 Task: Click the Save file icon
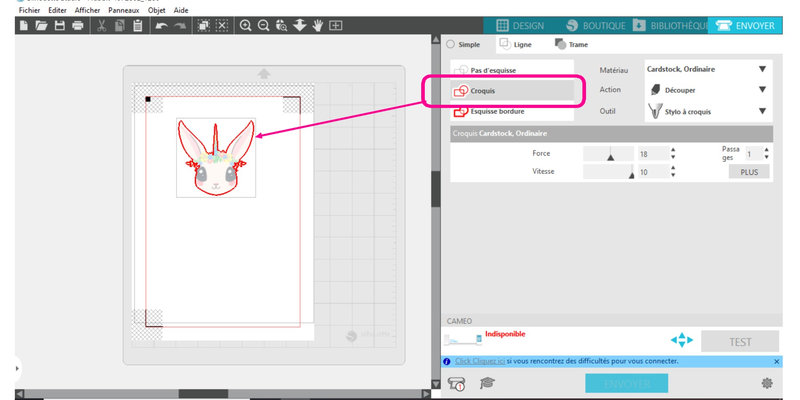[59, 25]
